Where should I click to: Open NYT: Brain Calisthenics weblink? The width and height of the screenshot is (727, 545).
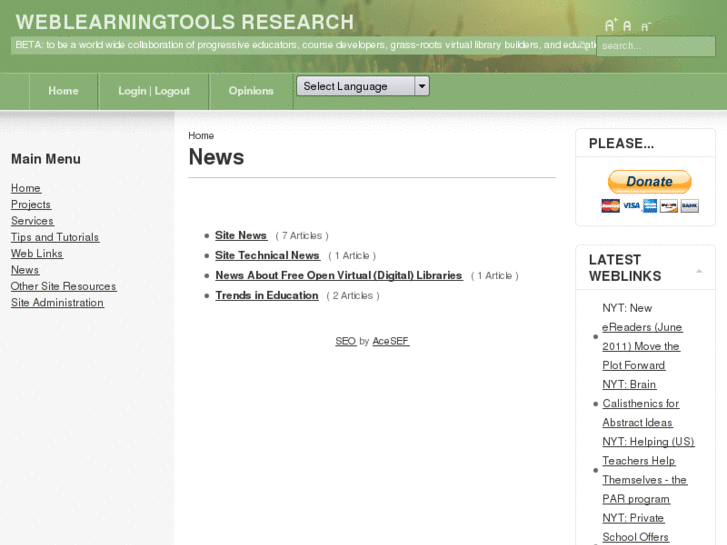point(641,404)
